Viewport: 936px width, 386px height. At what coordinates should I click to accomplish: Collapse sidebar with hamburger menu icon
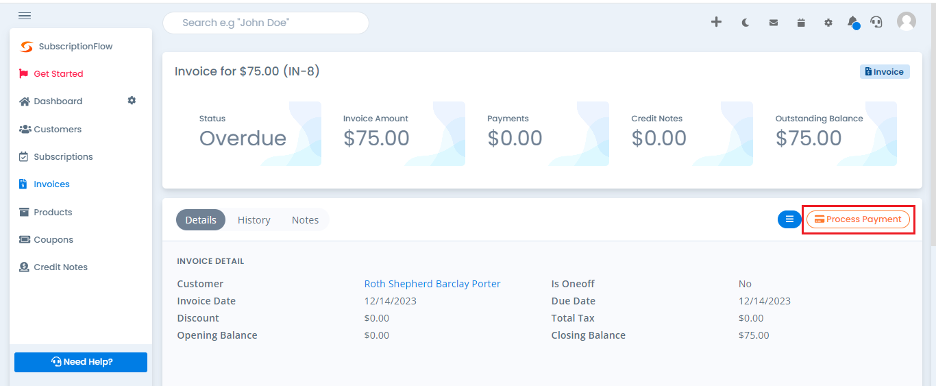pos(25,15)
